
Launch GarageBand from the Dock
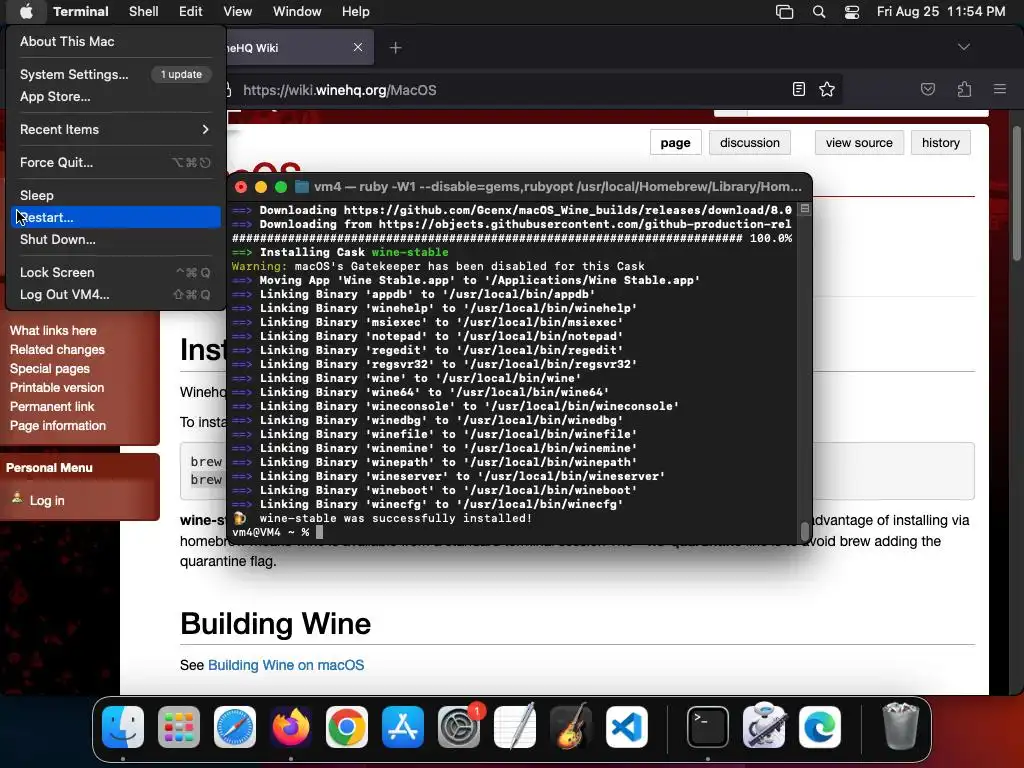(571, 727)
